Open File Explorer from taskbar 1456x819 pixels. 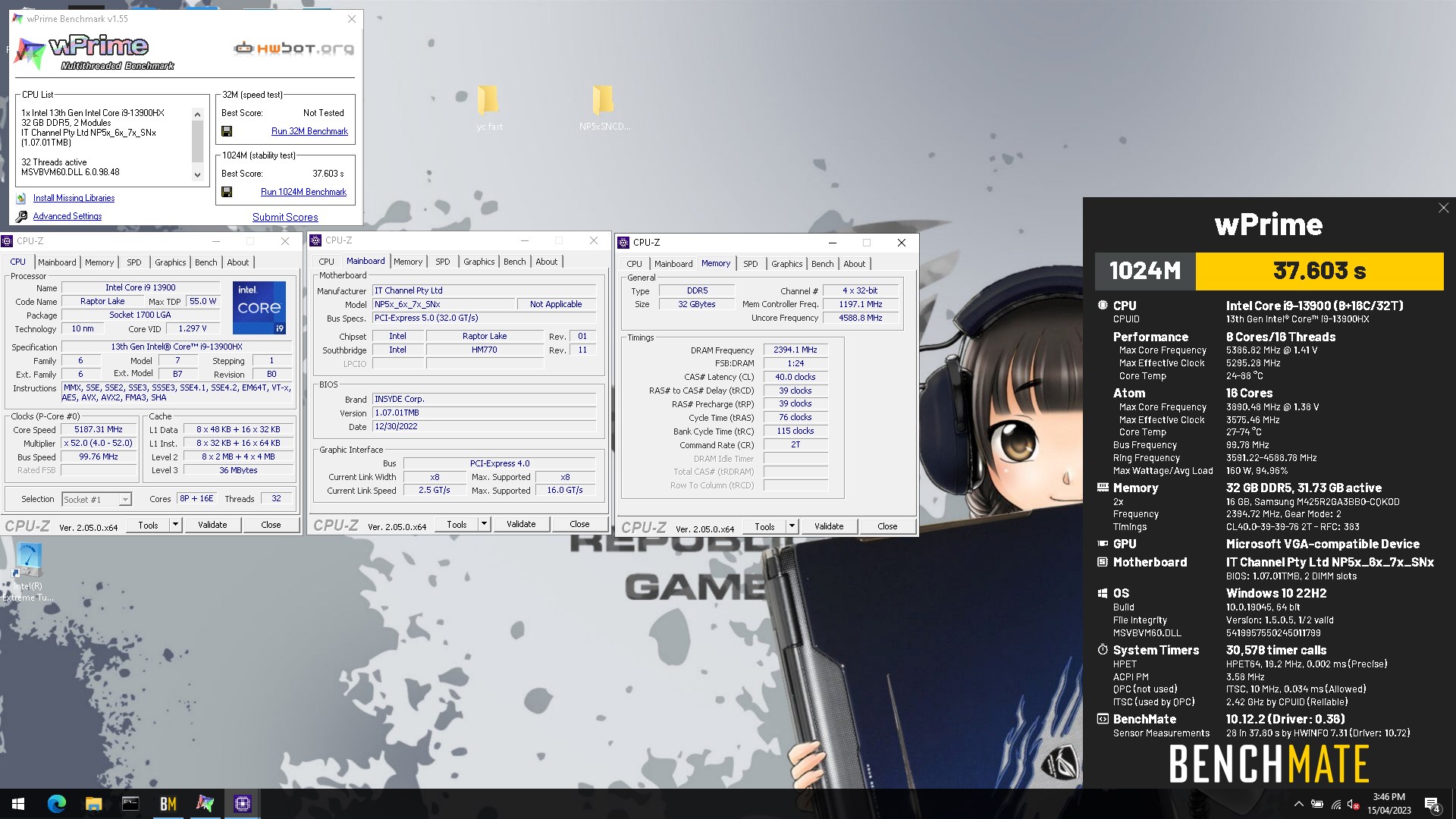[x=93, y=804]
